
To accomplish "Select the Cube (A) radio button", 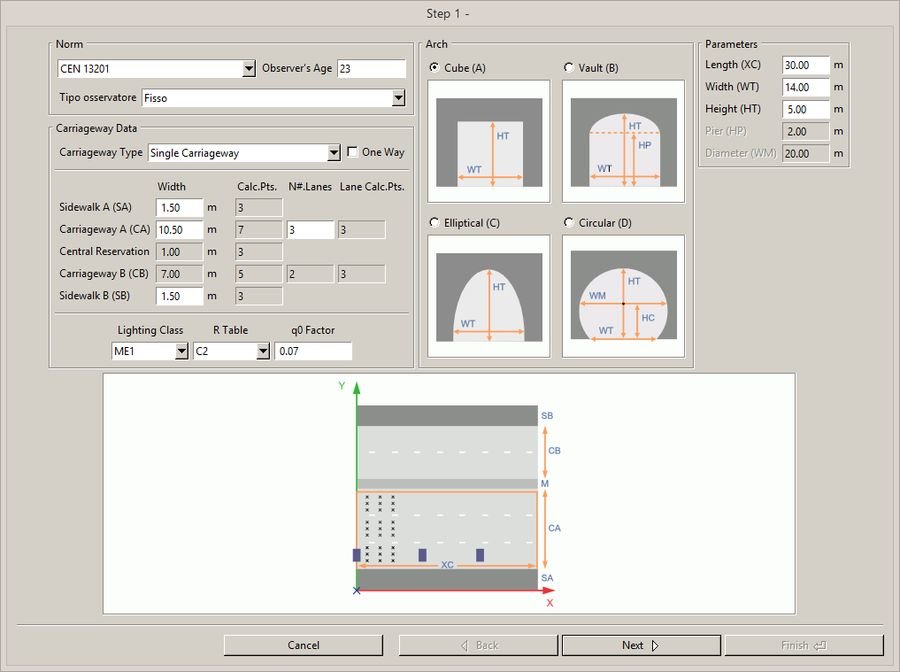I will [x=435, y=68].
